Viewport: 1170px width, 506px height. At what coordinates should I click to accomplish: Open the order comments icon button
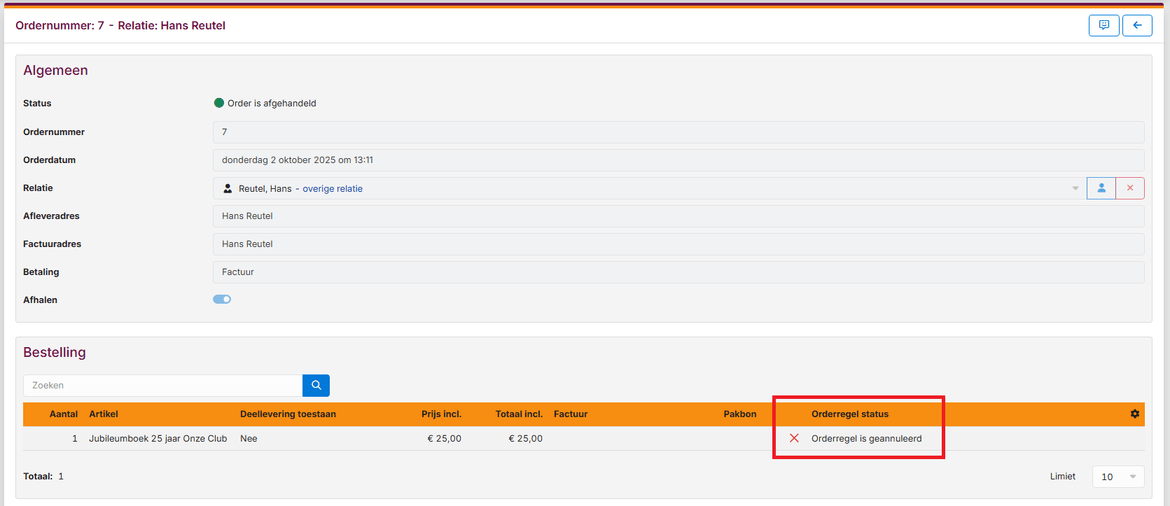pos(1103,26)
